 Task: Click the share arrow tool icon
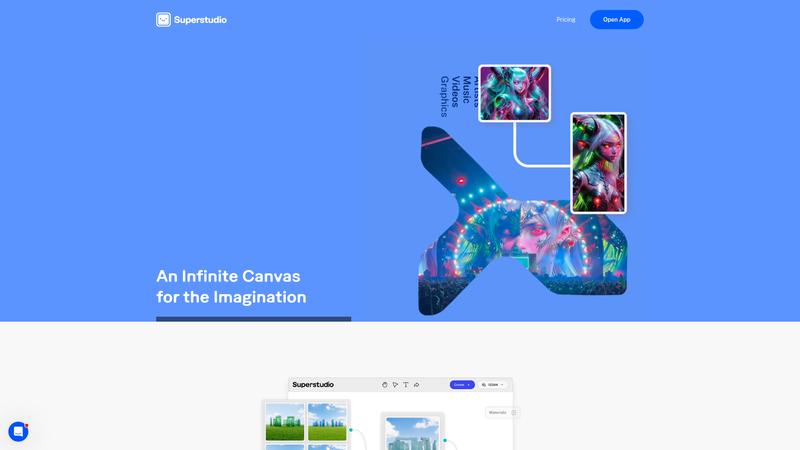tap(416, 384)
